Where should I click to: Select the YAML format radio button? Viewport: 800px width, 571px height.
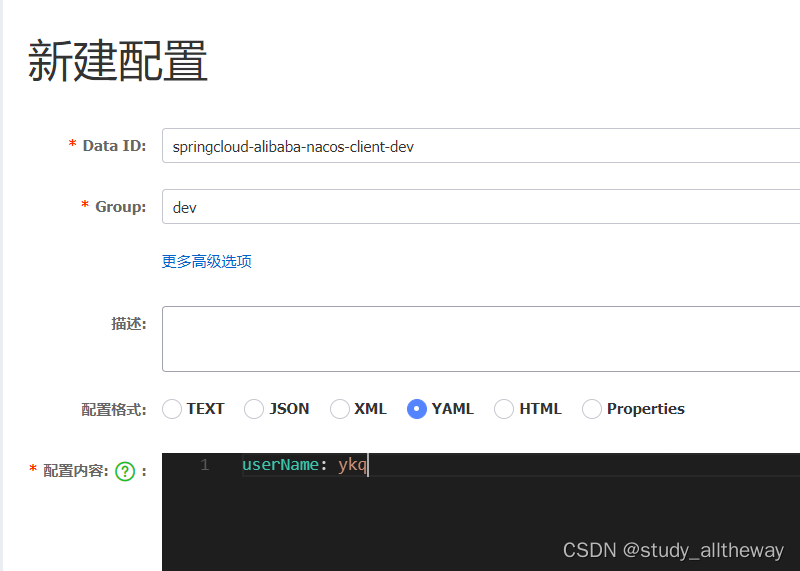click(417, 409)
